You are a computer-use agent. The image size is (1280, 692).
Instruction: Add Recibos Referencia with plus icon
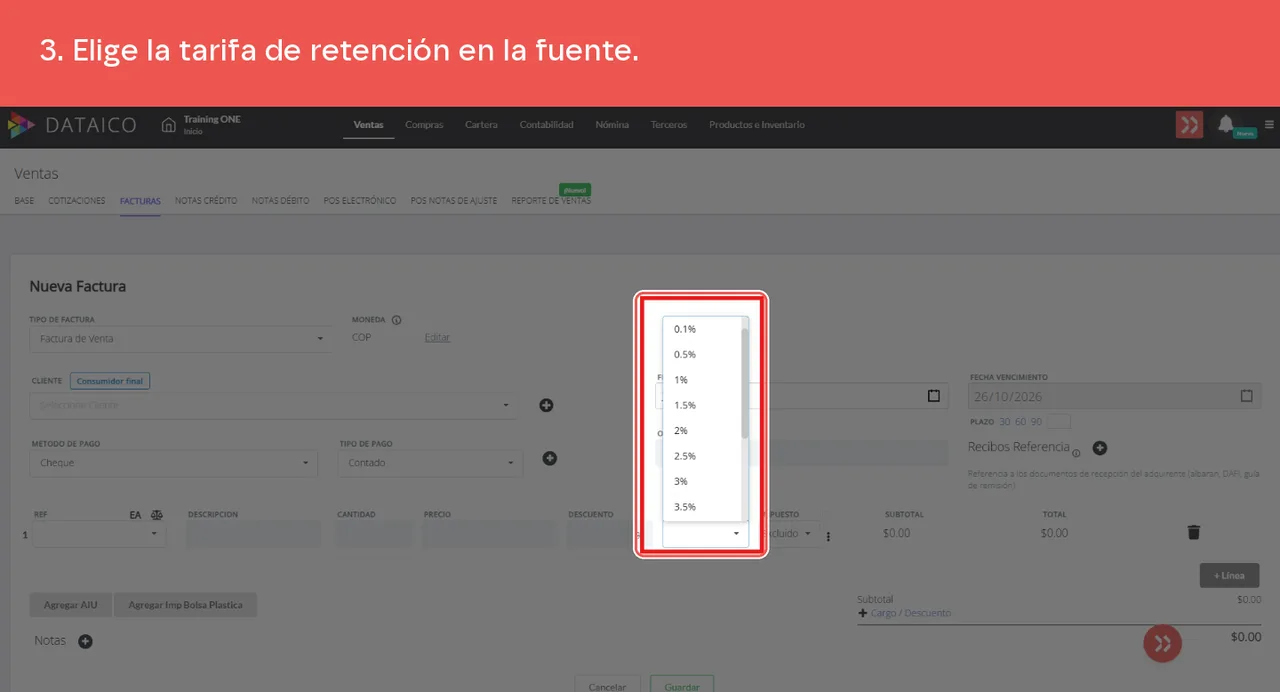click(1099, 448)
